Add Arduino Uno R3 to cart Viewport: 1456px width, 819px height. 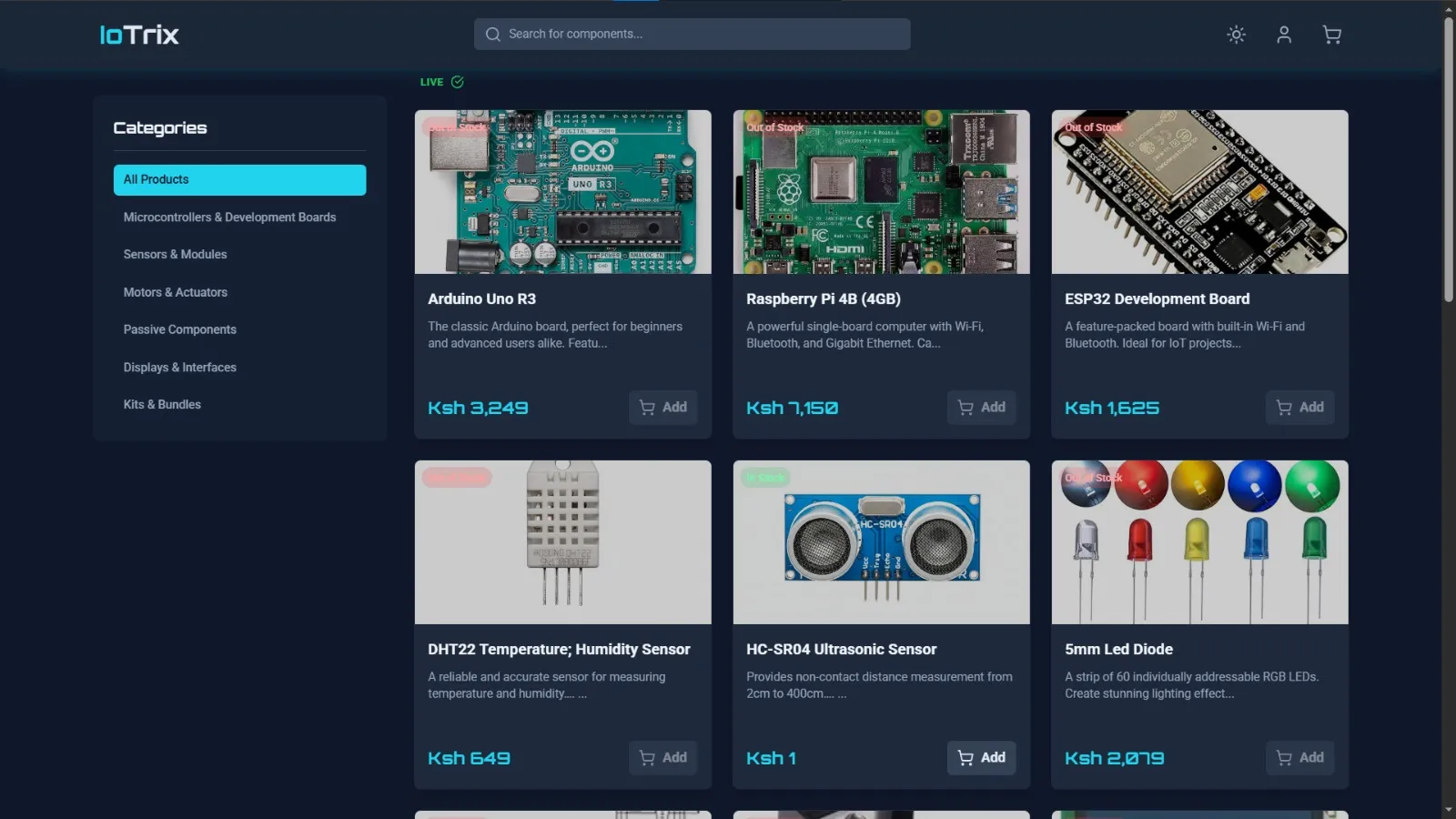663,408
